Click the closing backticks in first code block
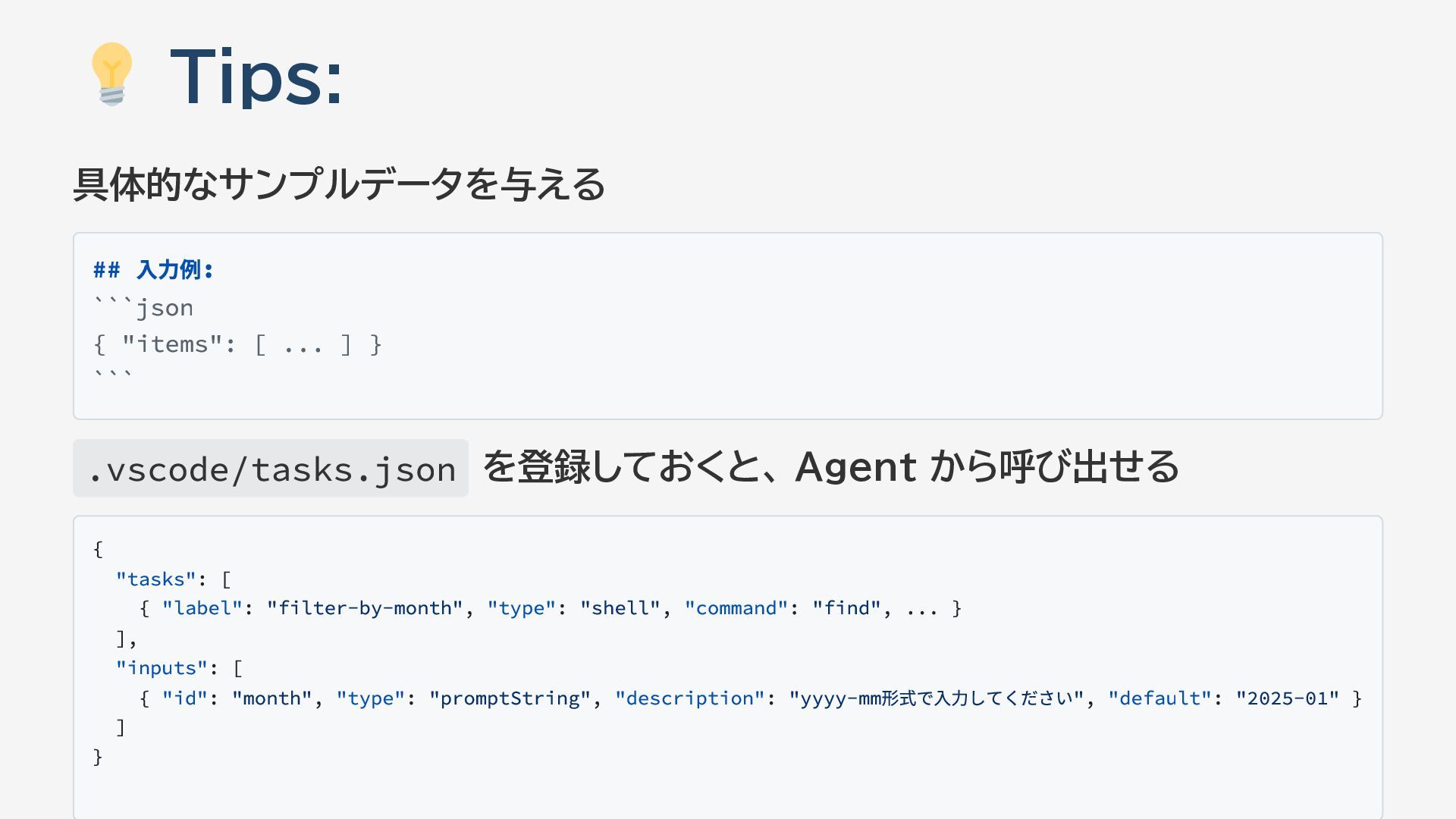This screenshot has width=1456, height=819. click(x=113, y=375)
